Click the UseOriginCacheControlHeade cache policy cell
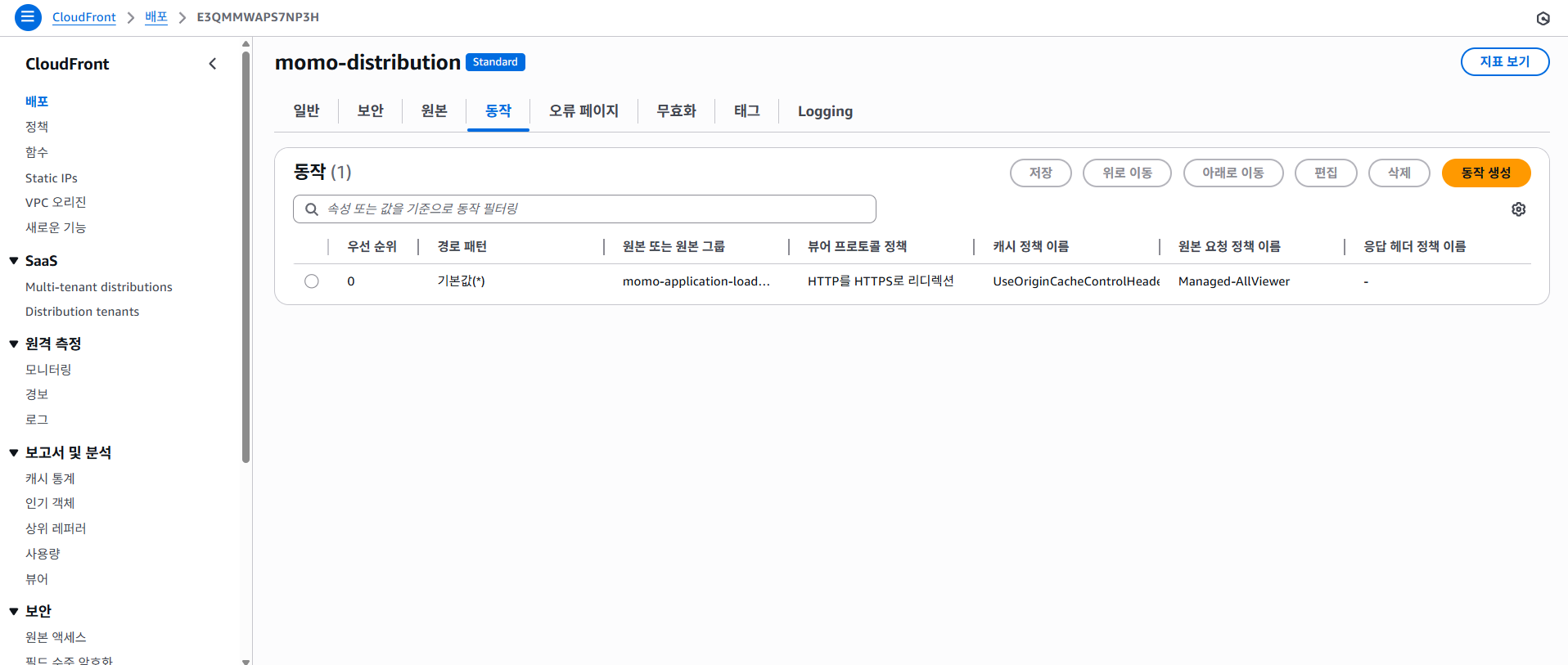Screen dimensions: 1568x665 pyautogui.click(x=1076, y=281)
